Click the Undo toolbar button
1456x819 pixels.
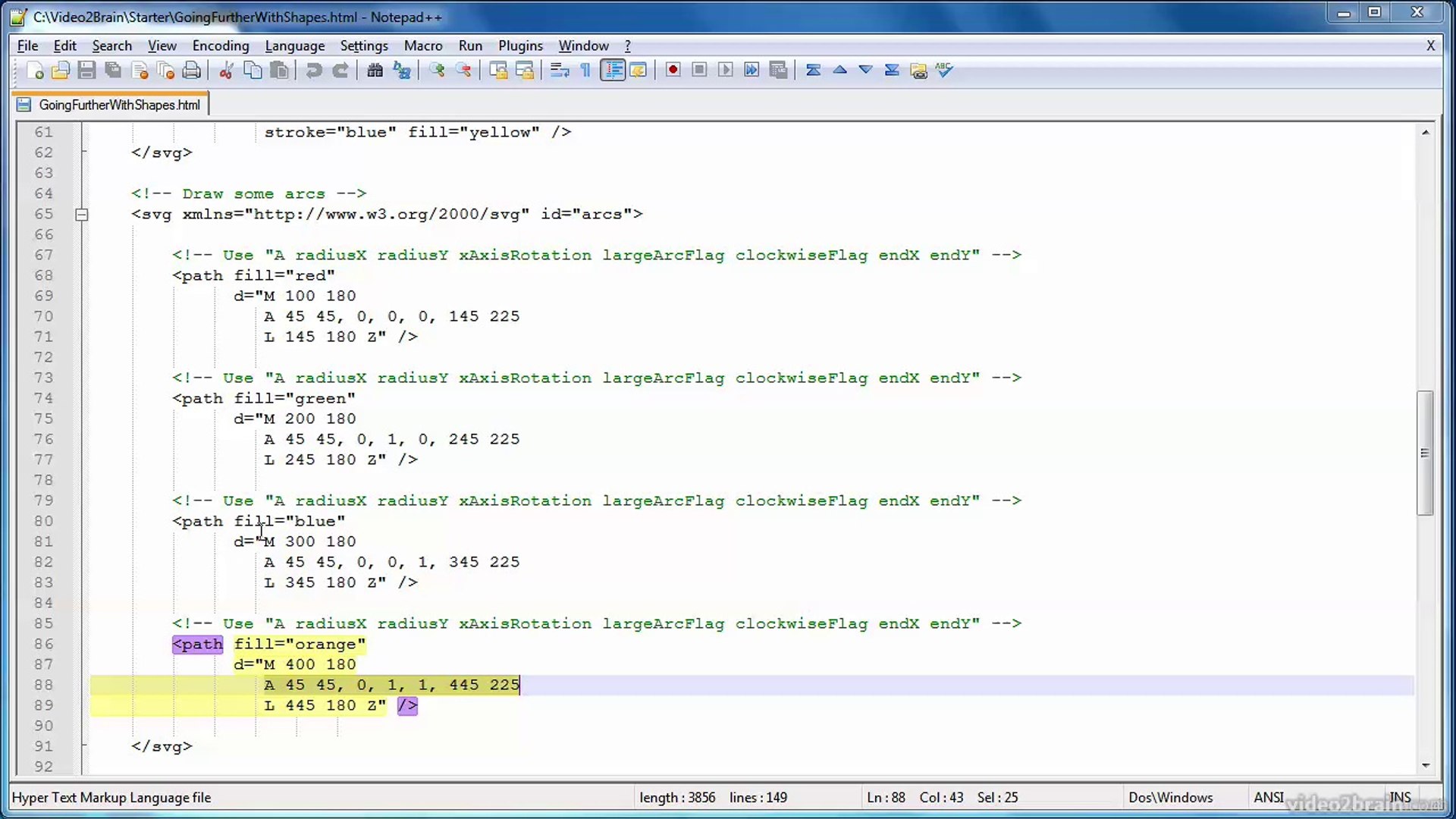pyautogui.click(x=313, y=70)
